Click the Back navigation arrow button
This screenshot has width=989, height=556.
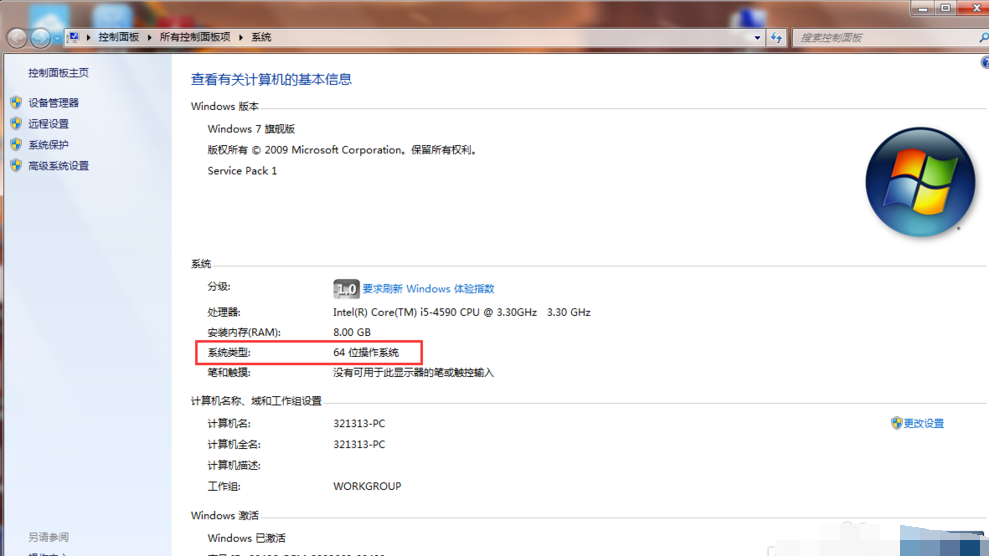click(17, 38)
